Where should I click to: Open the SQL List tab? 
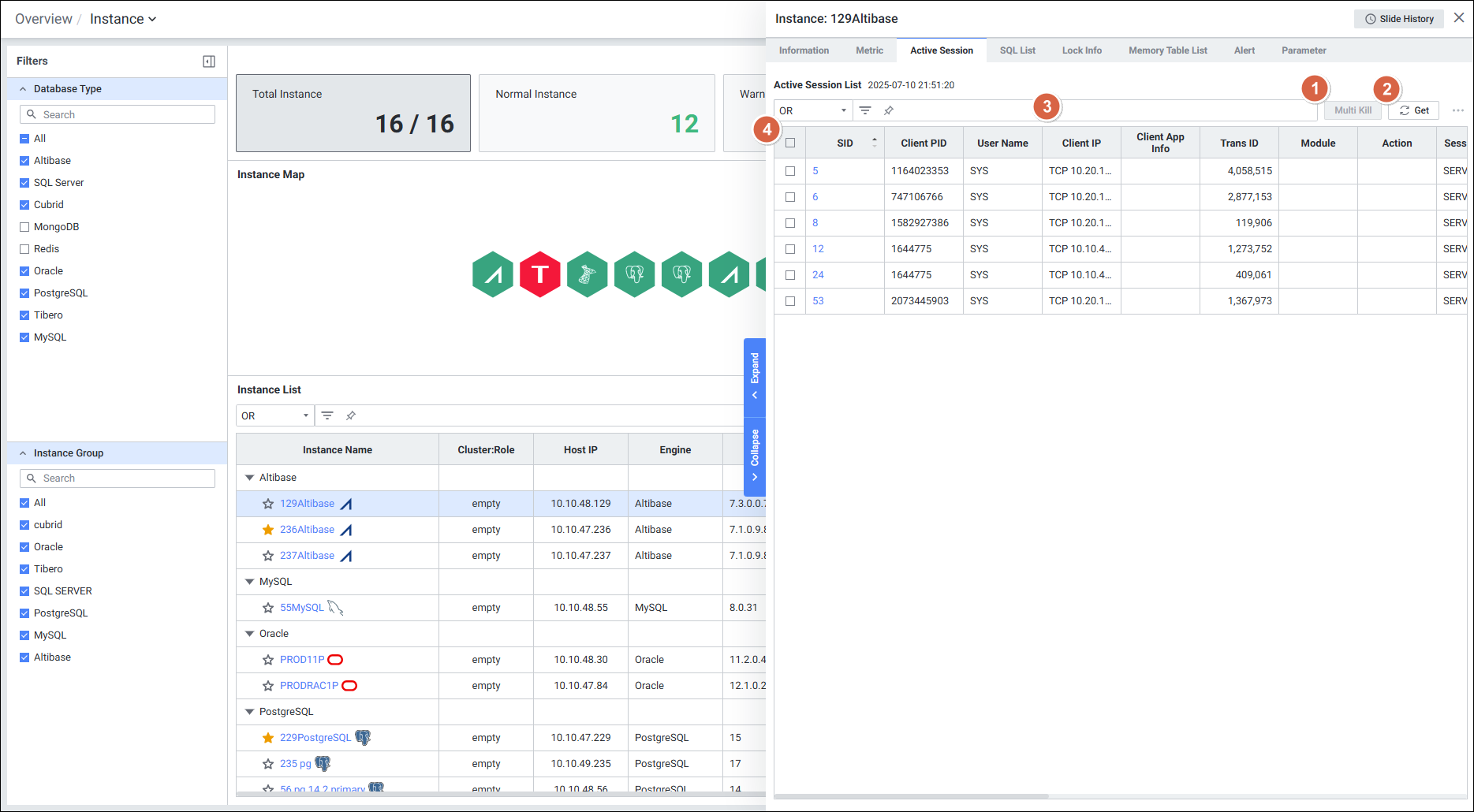coord(1017,50)
